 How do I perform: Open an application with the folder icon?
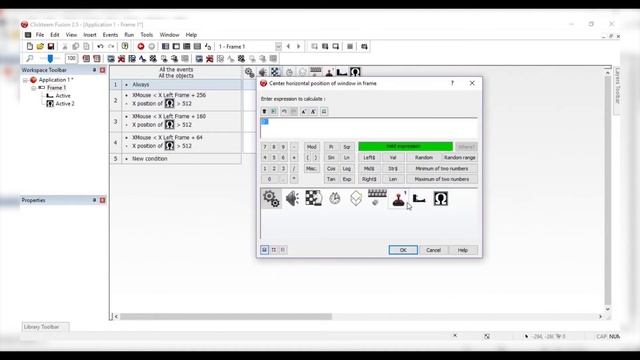[x=40, y=47]
